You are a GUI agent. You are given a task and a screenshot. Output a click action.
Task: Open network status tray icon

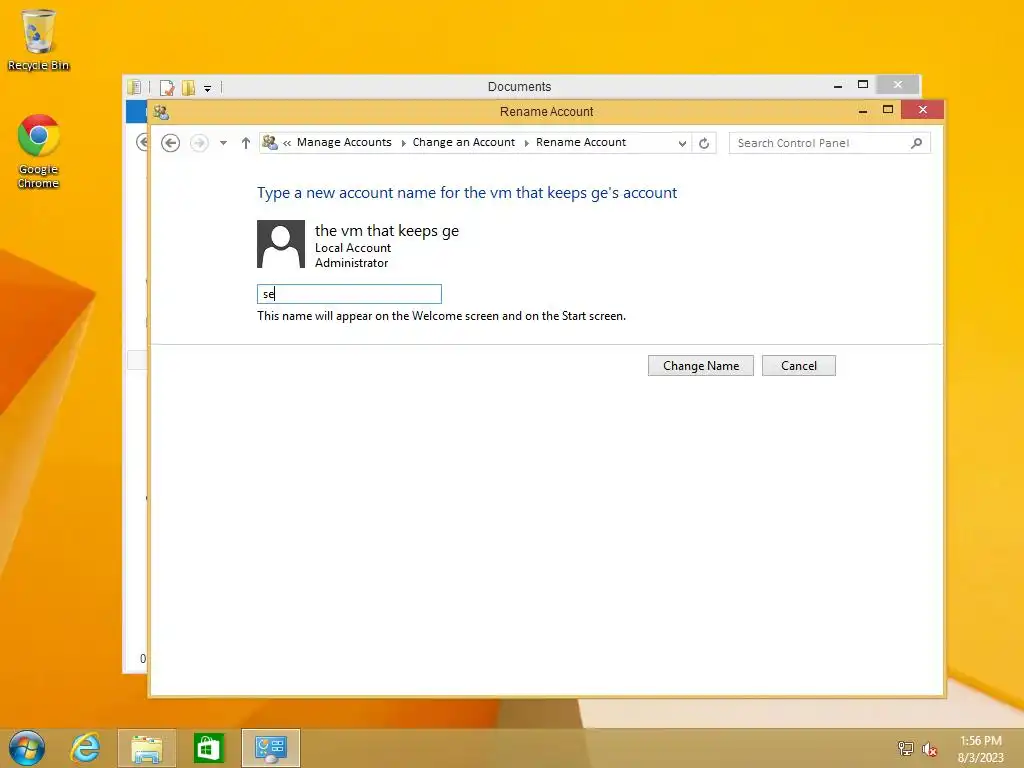click(x=905, y=748)
